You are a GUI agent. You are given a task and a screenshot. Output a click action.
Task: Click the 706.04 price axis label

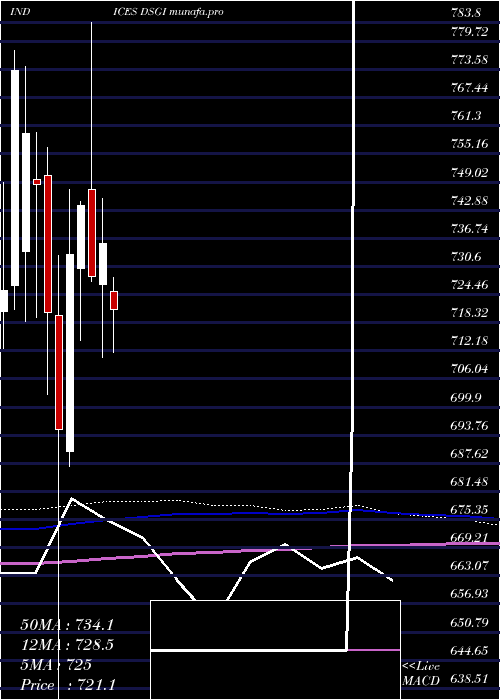[469, 369]
